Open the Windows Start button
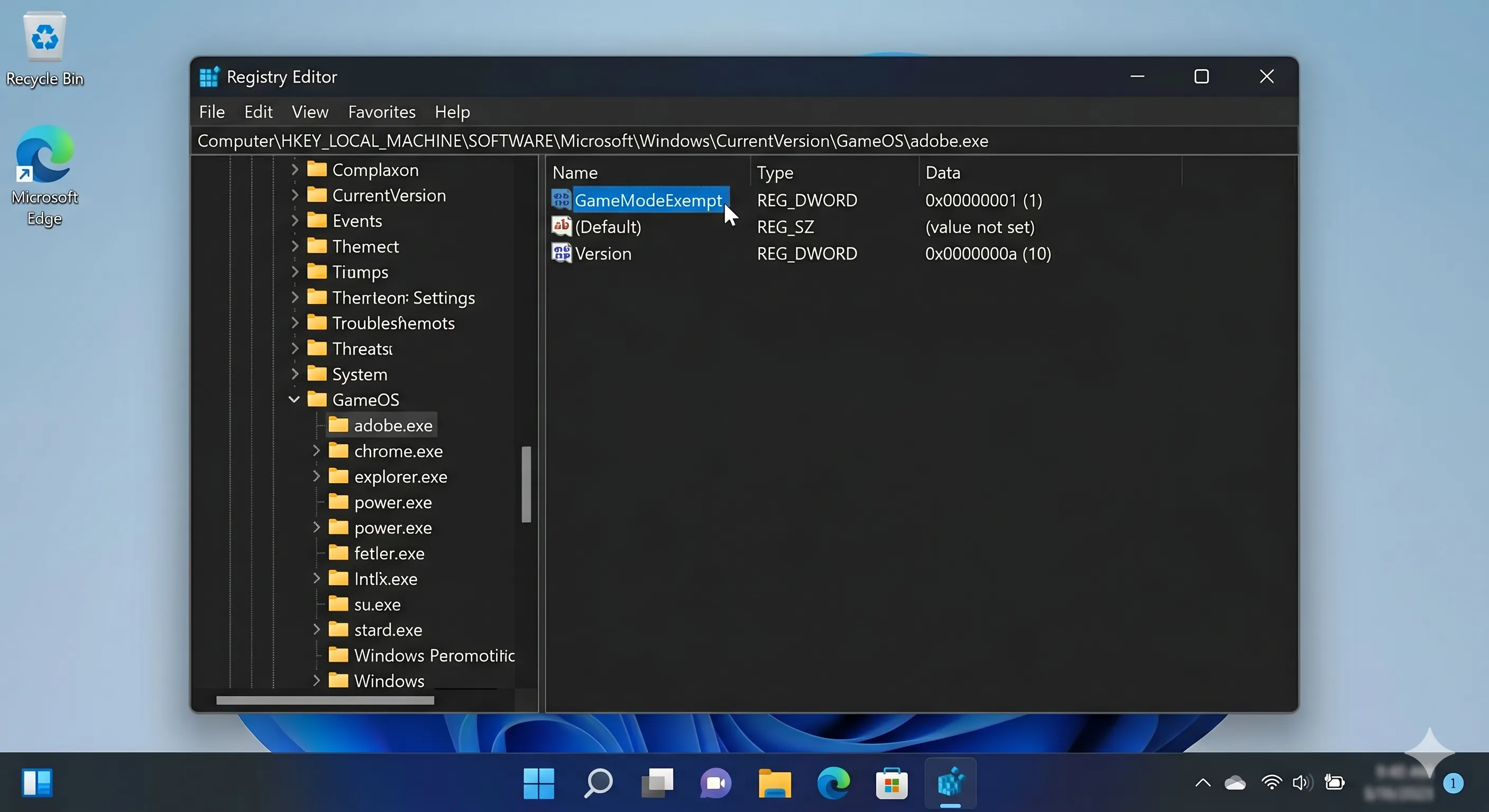 538,783
